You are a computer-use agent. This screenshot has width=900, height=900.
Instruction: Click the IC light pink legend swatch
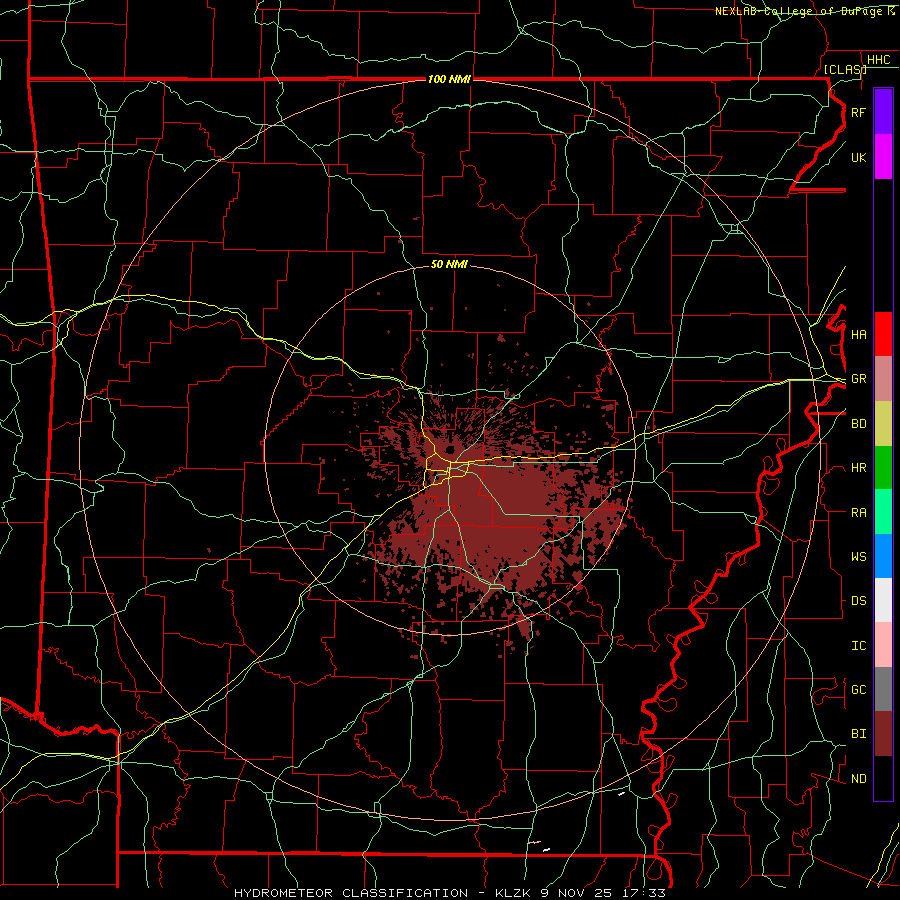tap(883, 645)
